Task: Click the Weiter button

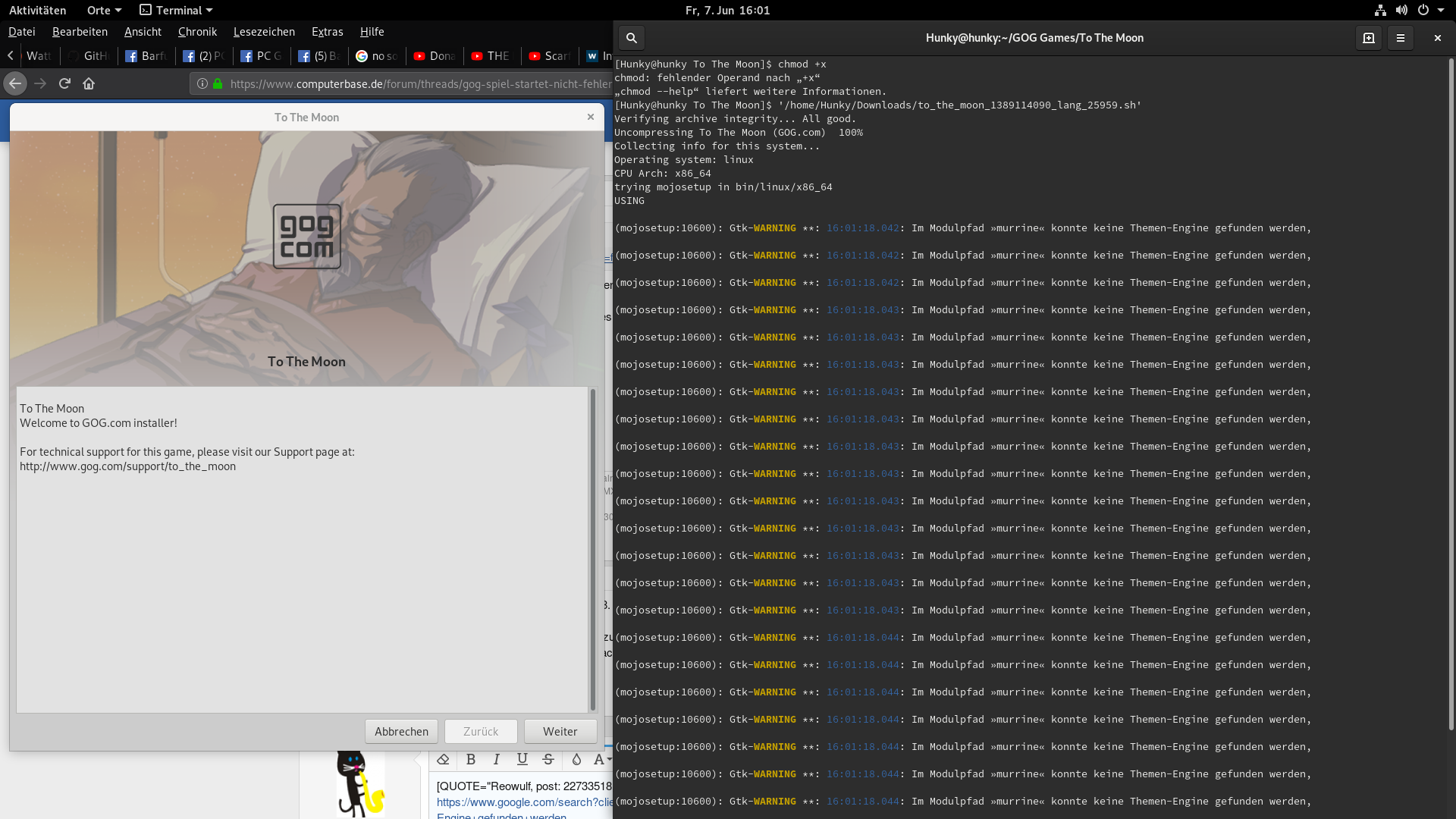Action: (x=560, y=731)
